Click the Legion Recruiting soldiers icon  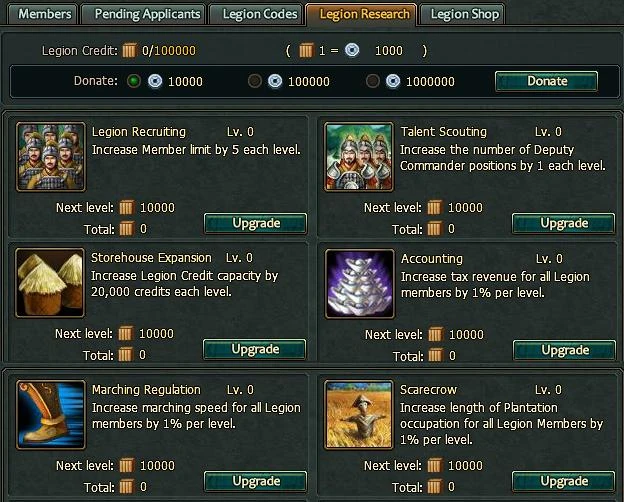(51, 156)
